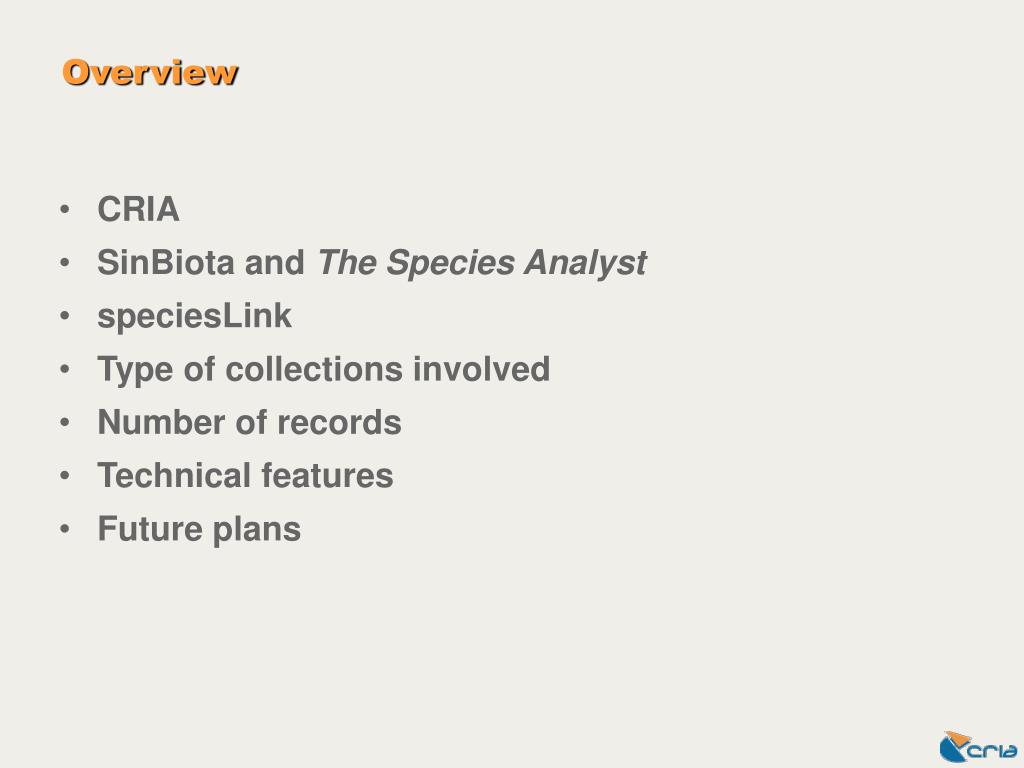
Task: Click bullet dot before 'Future plans'
Action: 64,529
